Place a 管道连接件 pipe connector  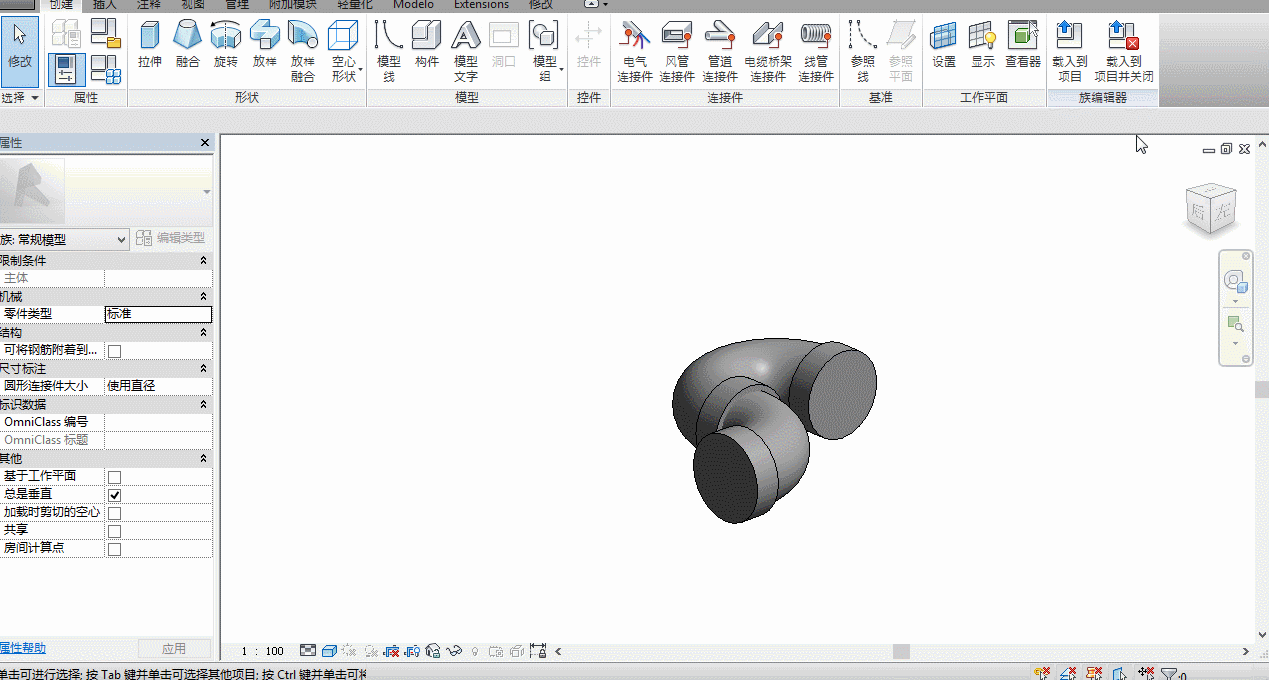pos(720,51)
